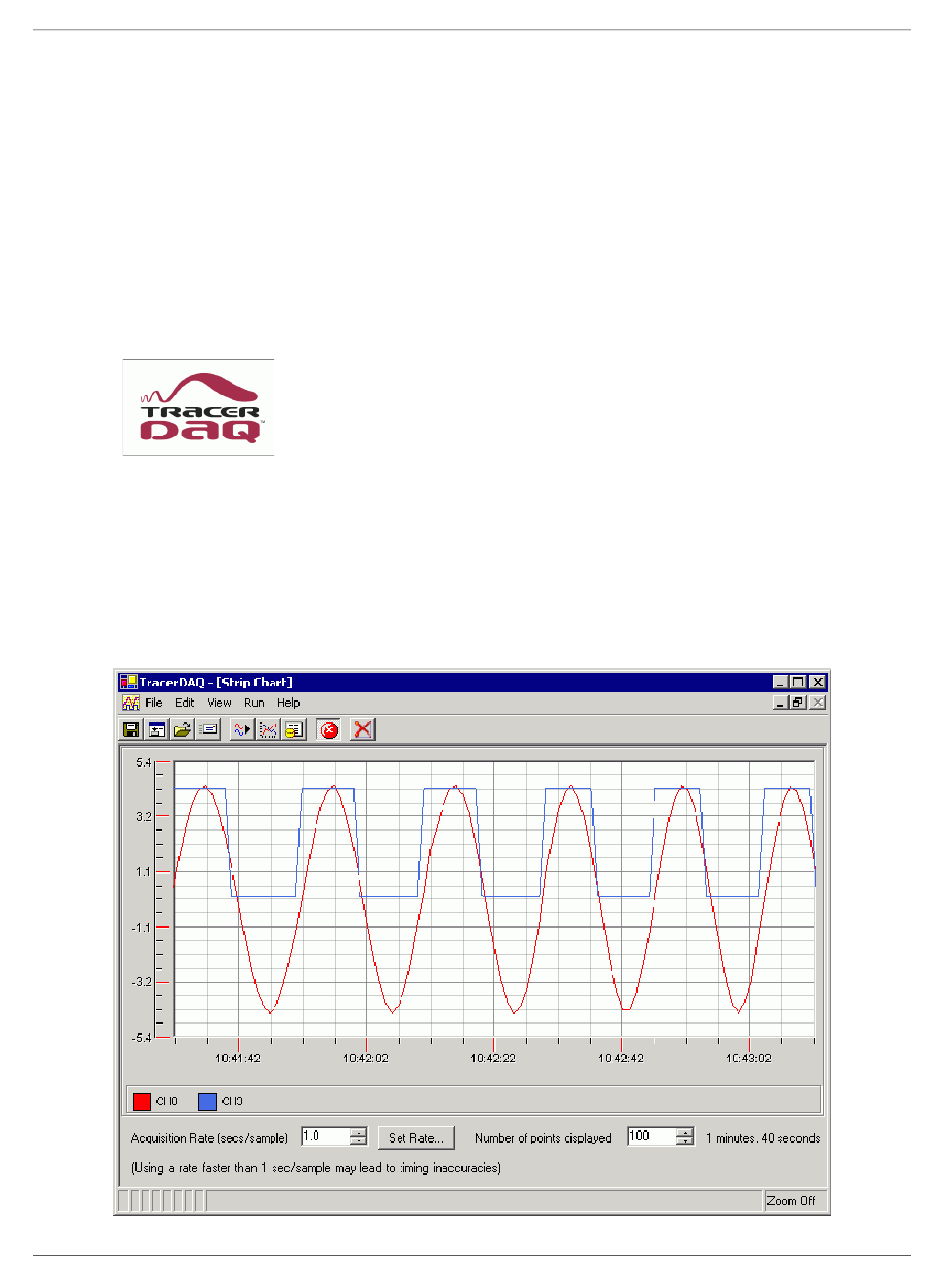Click the CH0 legend label

coord(167,1101)
